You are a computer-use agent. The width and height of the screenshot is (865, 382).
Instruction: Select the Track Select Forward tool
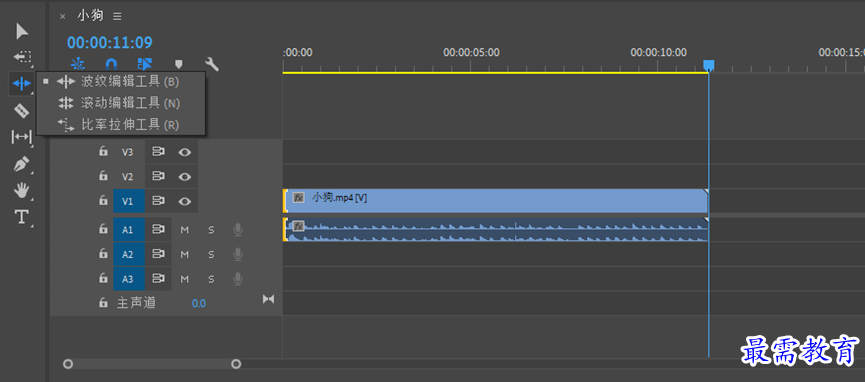(x=22, y=57)
